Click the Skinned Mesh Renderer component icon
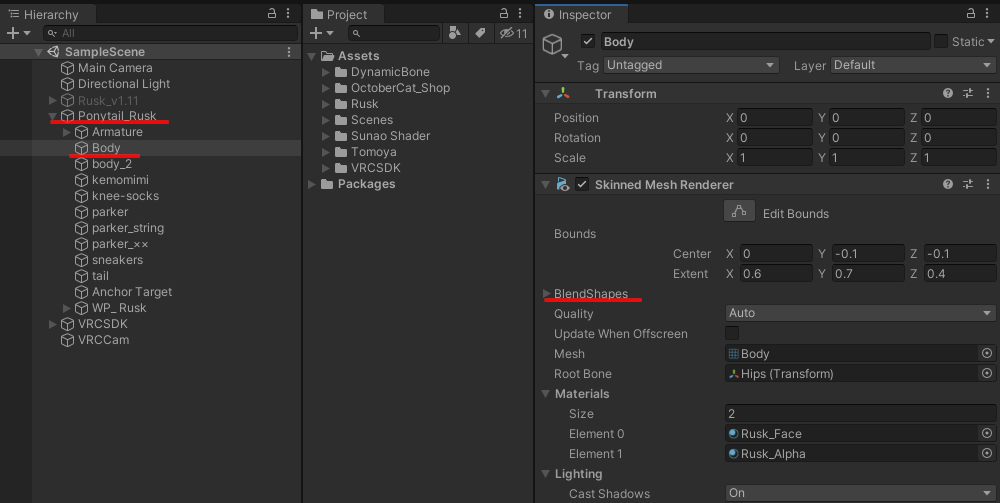The width and height of the screenshot is (1000, 503). tap(562, 184)
